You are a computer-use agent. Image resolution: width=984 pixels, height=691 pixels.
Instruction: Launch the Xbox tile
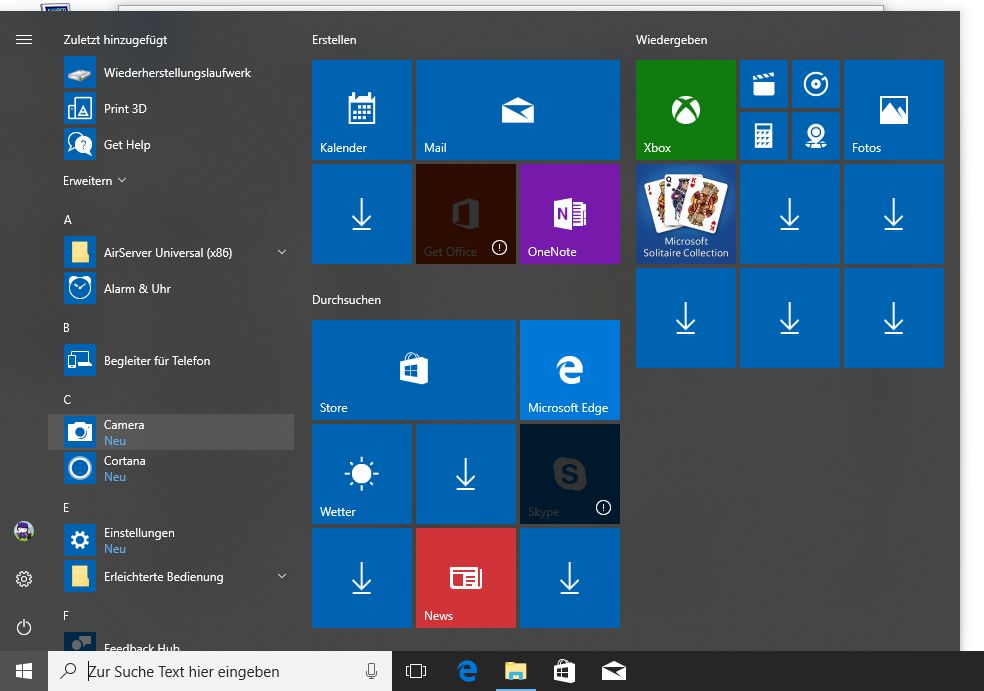point(685,109)
